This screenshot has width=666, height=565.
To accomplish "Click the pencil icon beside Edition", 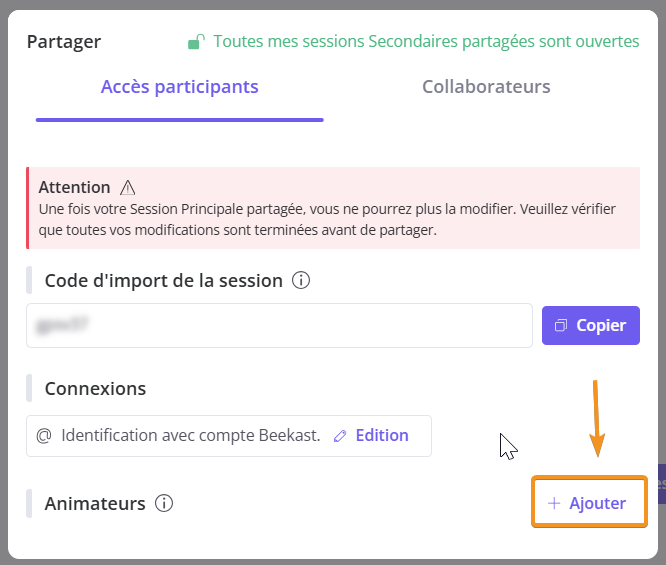I will [x=340, y=436].
